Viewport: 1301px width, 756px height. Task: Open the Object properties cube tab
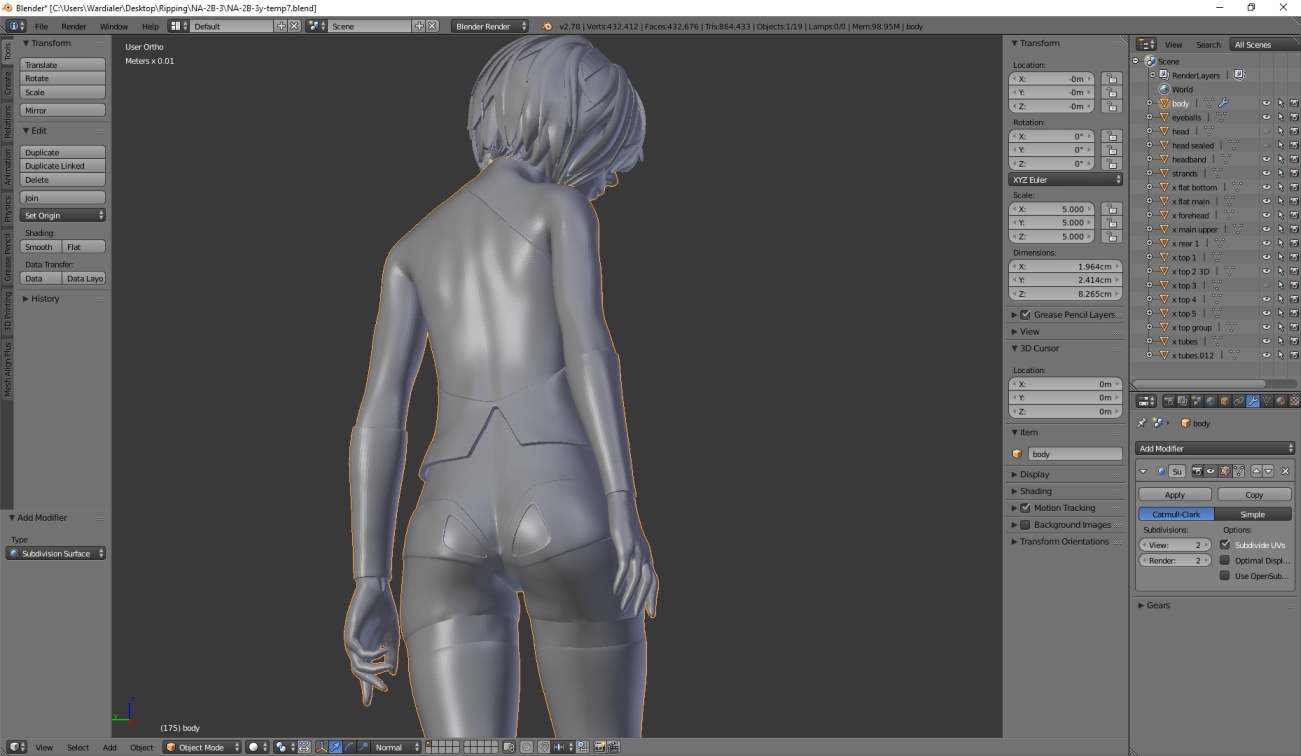(x=1225, y=401)
